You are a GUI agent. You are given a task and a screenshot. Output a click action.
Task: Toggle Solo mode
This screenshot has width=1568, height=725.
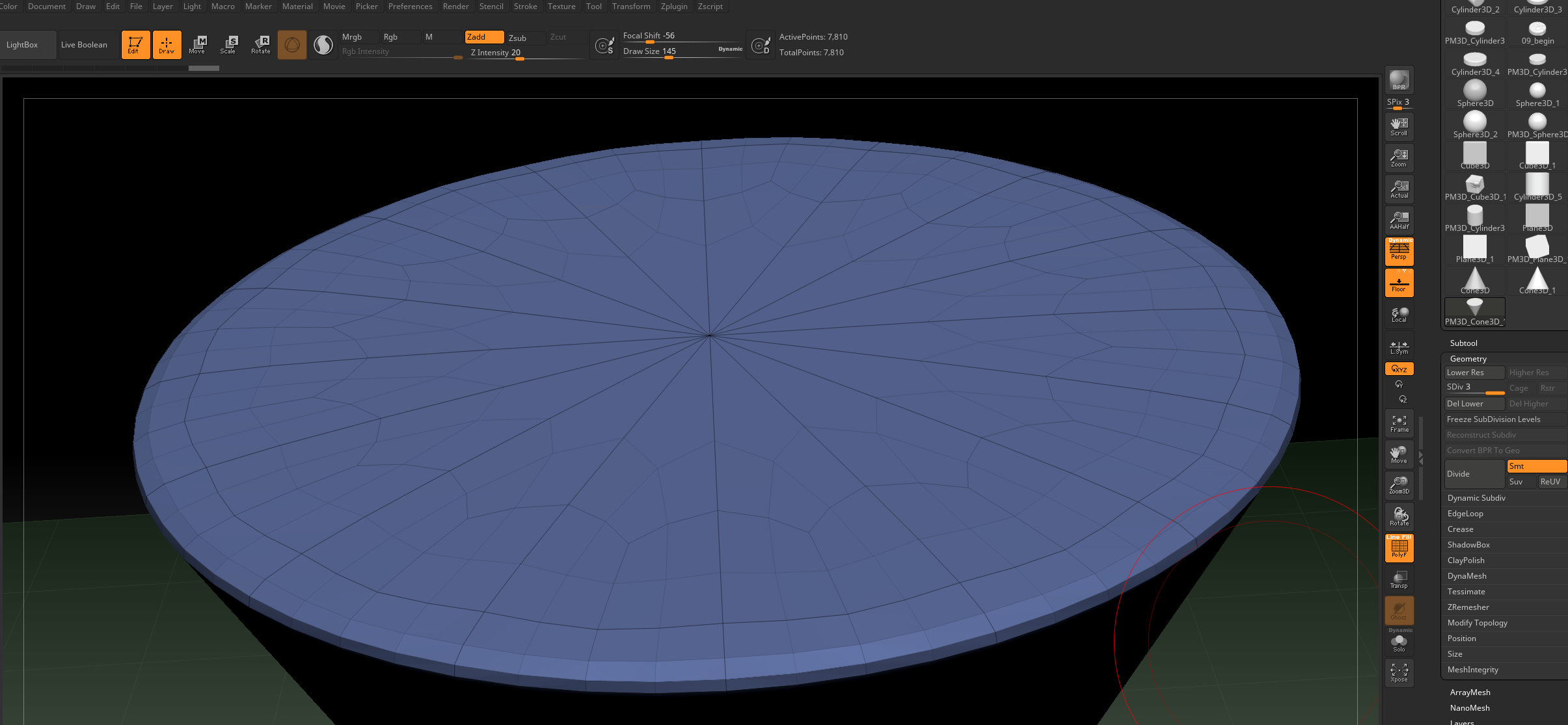1399,642
